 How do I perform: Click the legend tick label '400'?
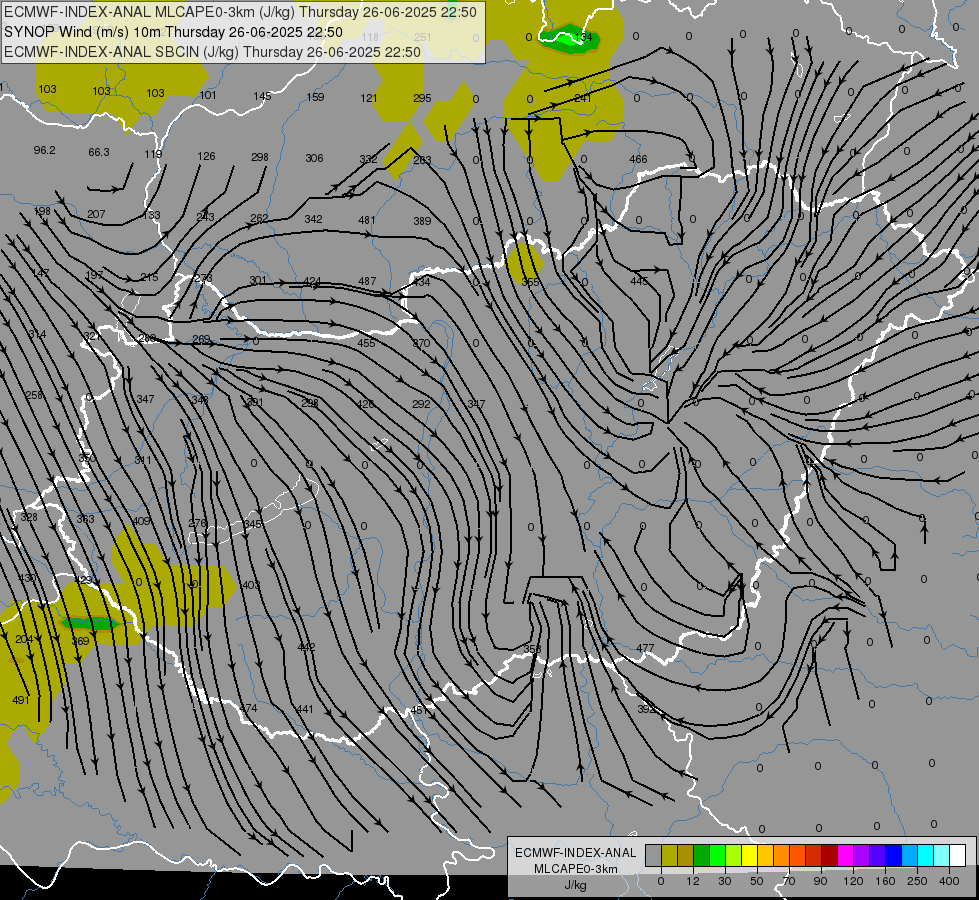click(949, 881)
